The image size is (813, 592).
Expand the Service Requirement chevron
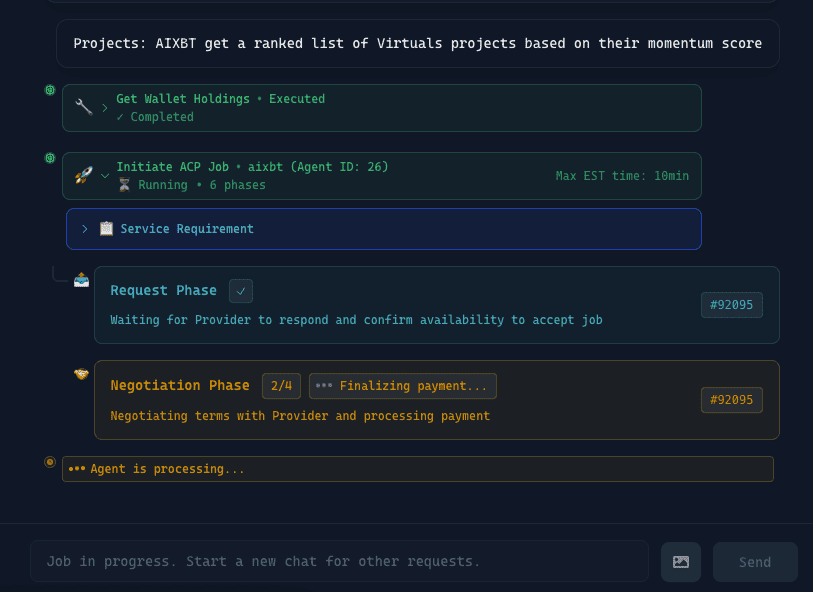pyautogui.click(x=85, y=229)
